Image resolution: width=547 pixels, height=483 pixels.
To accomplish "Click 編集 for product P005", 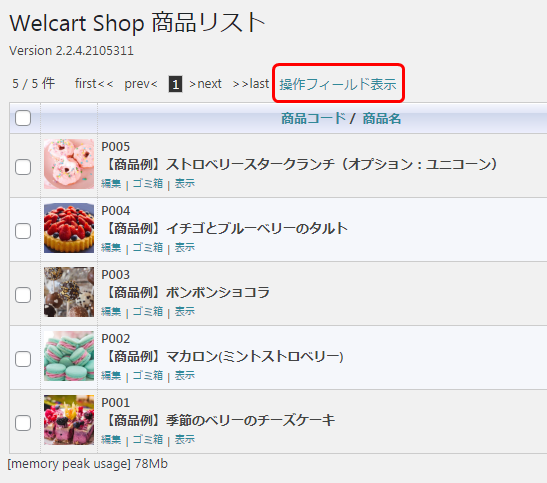I will 111,183.
